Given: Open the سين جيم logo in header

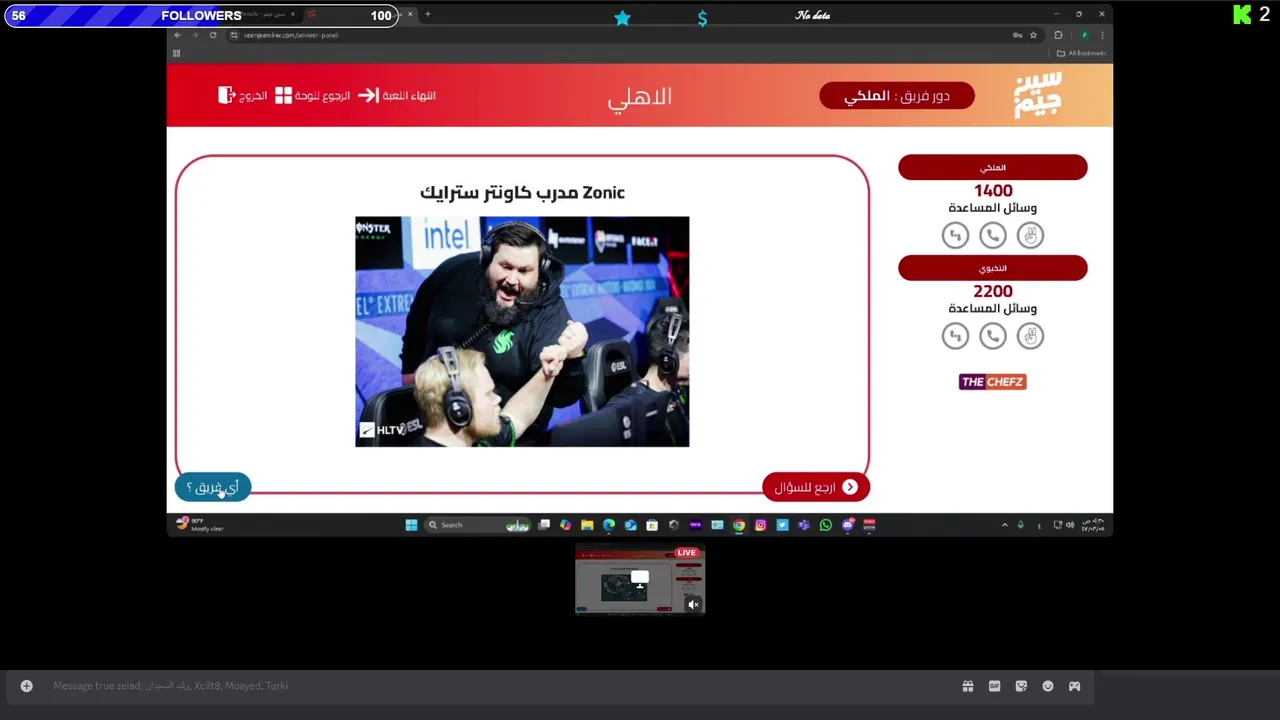Looking at the screenshot, I should pyautogui.click(x=1037, y=95).
